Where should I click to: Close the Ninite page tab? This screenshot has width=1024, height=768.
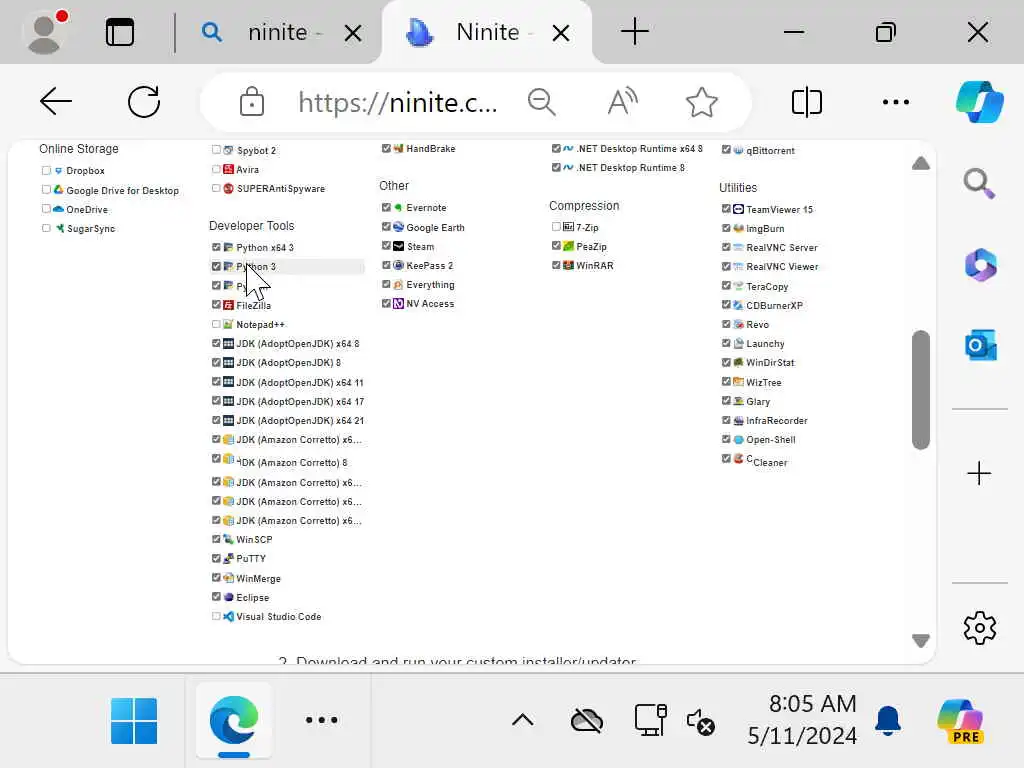click(x=560, y=33)
